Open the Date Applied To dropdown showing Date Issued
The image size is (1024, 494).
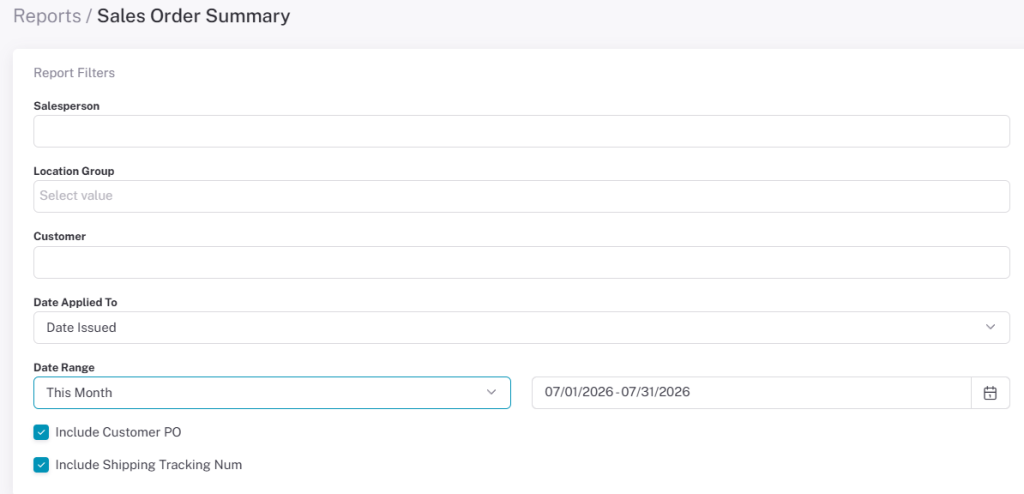click(x=521, y=327)
